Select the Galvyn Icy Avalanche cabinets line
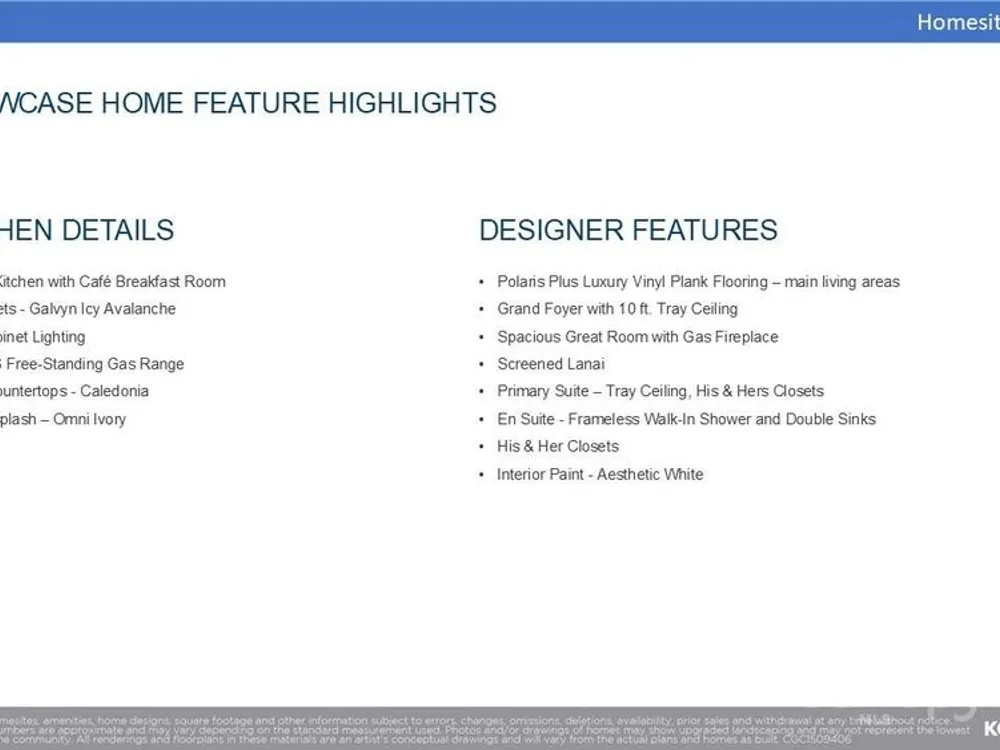The width and height of the screenshot is (1000, 750). tap(88, 309)
